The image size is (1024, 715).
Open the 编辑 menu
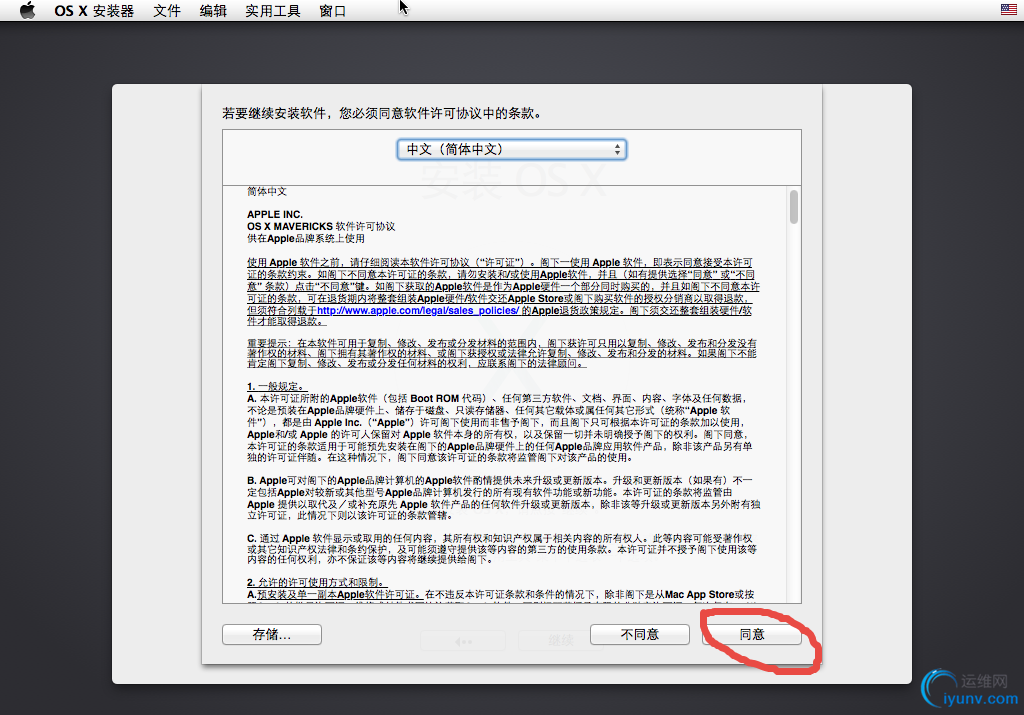[213, 11]
